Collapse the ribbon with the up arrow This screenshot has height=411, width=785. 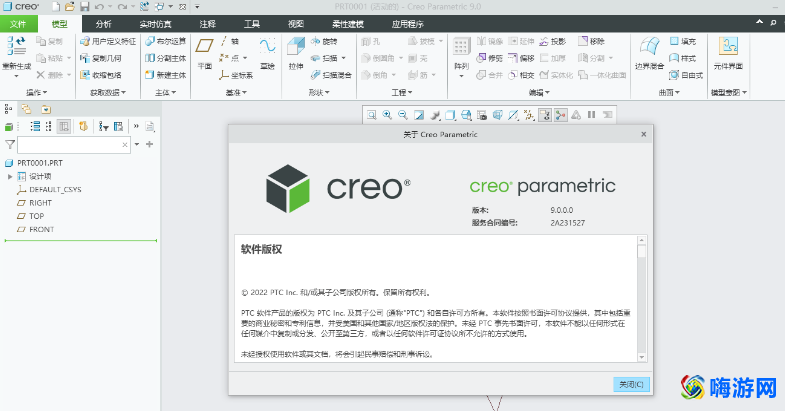tap(759, 22)
